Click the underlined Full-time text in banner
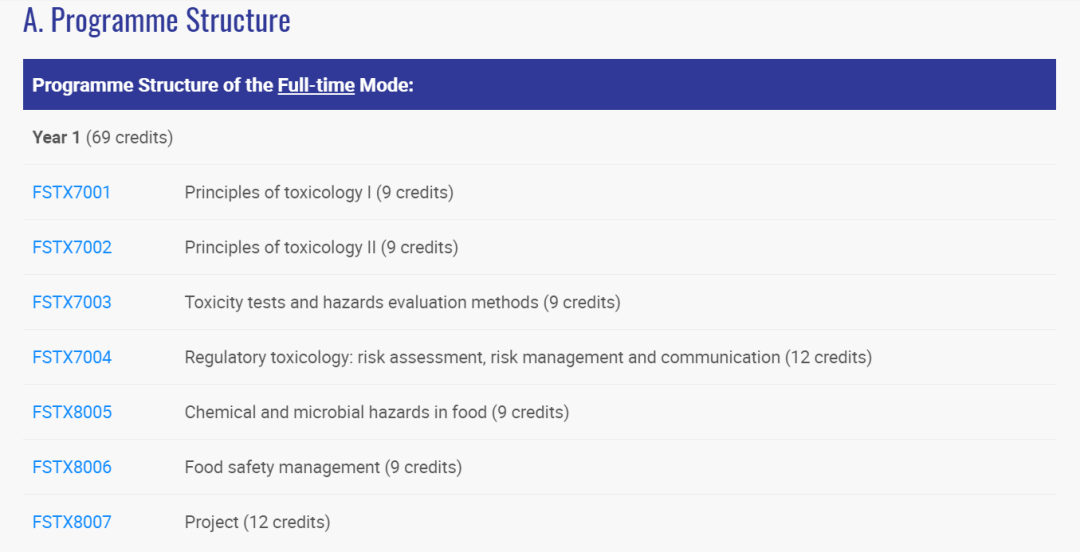 (316, 85)
